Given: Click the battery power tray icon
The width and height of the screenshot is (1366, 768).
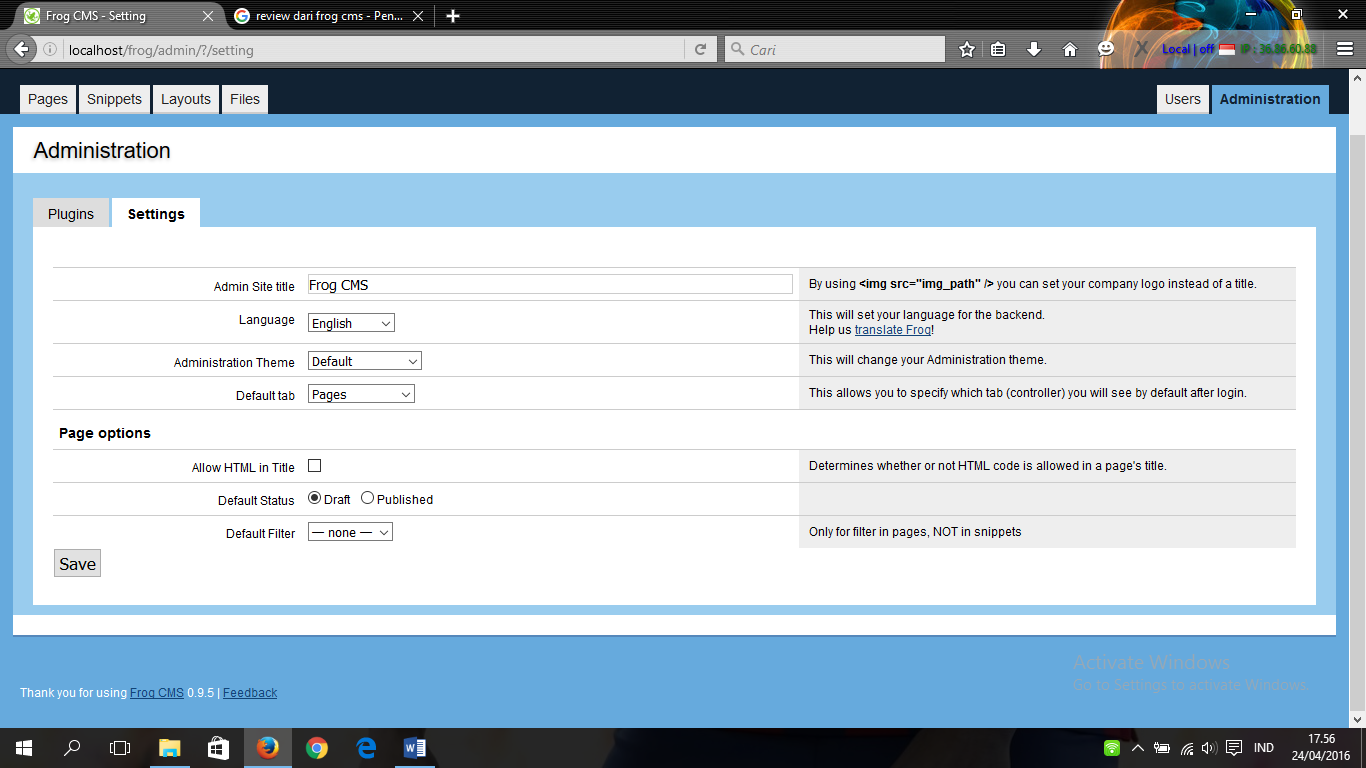Looking at the screenshot, I should (x=1162, y=748).
